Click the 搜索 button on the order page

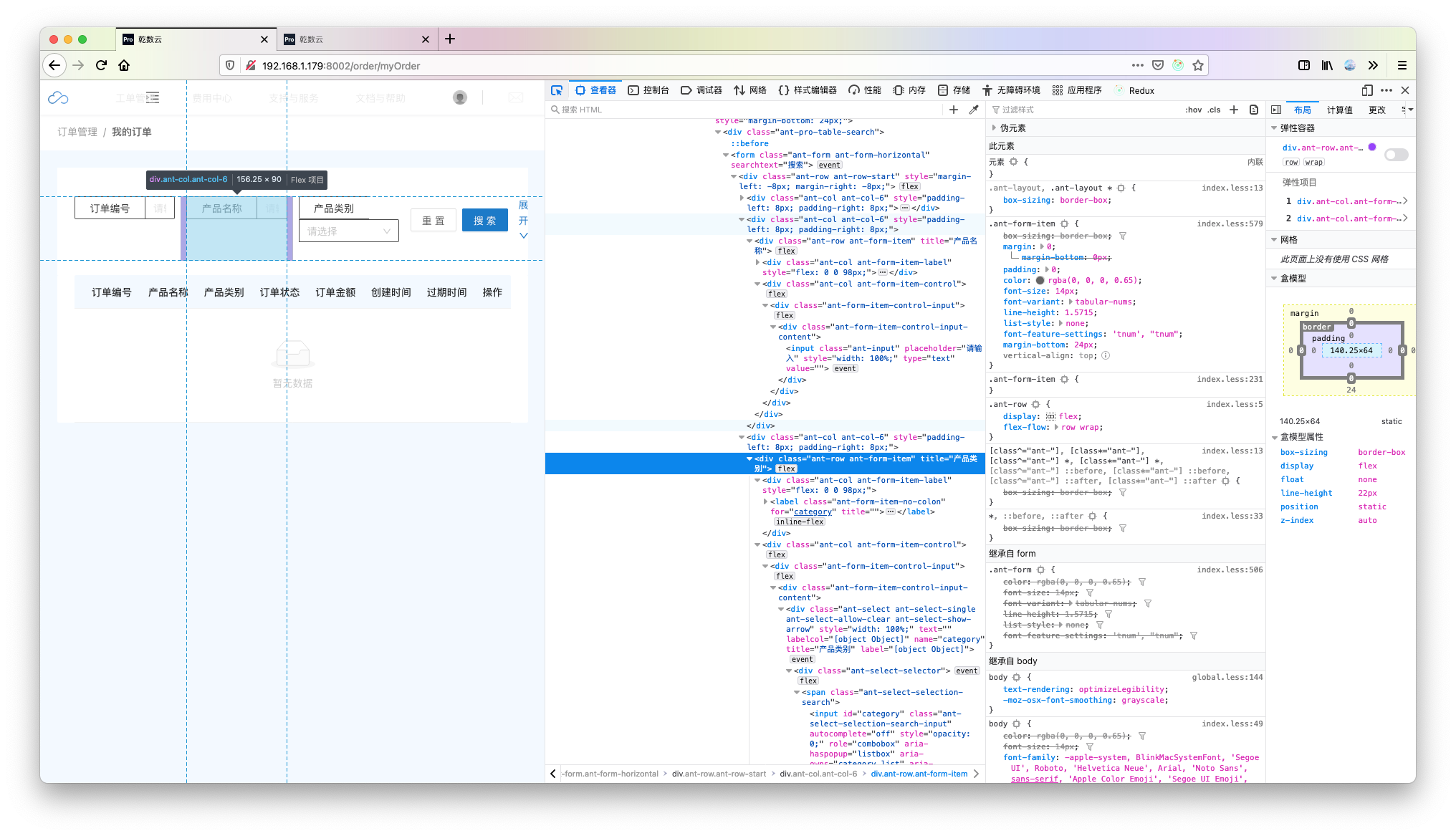[x=485, y=220]
